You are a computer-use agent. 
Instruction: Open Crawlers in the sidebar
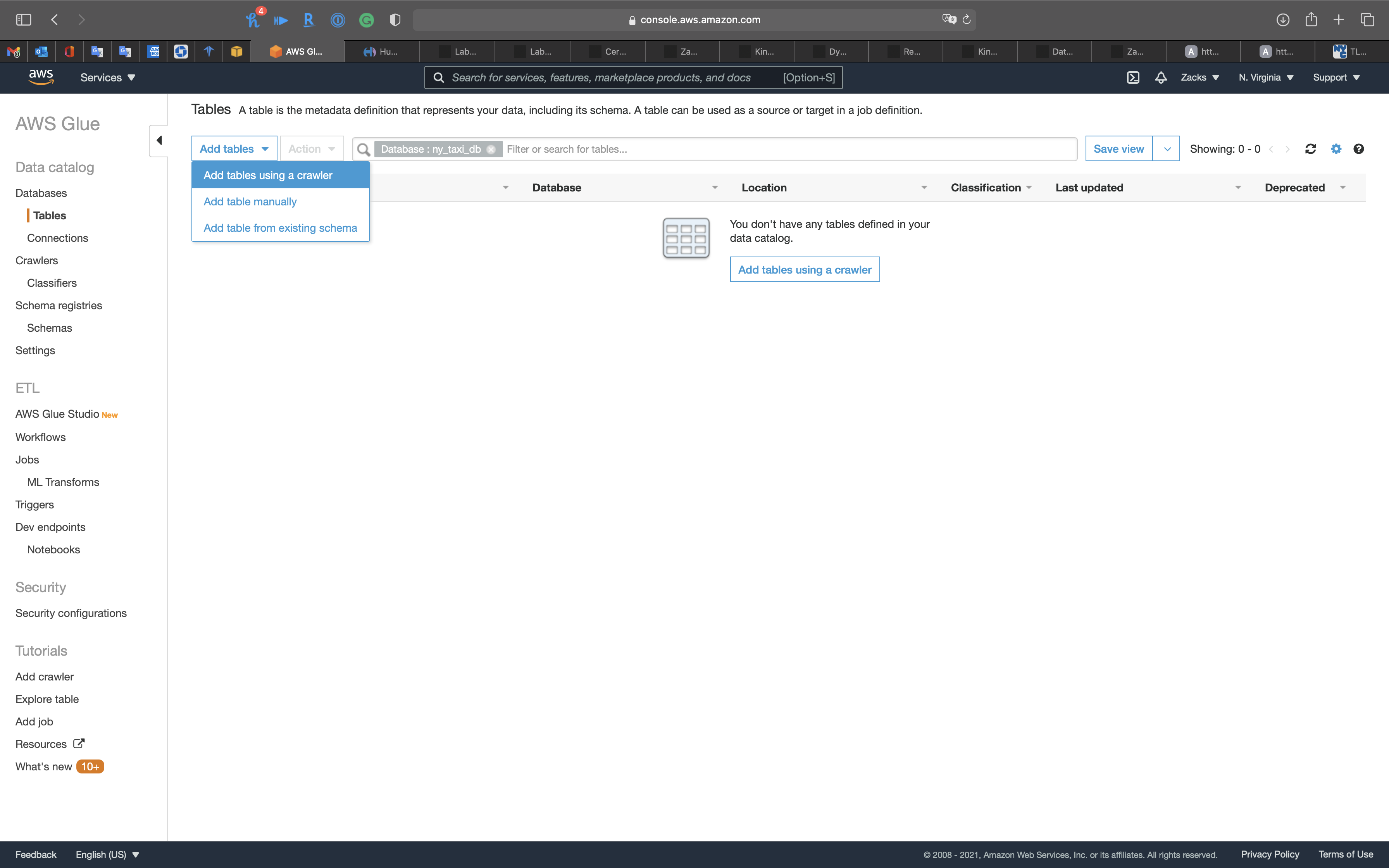[x=37, y=261]
